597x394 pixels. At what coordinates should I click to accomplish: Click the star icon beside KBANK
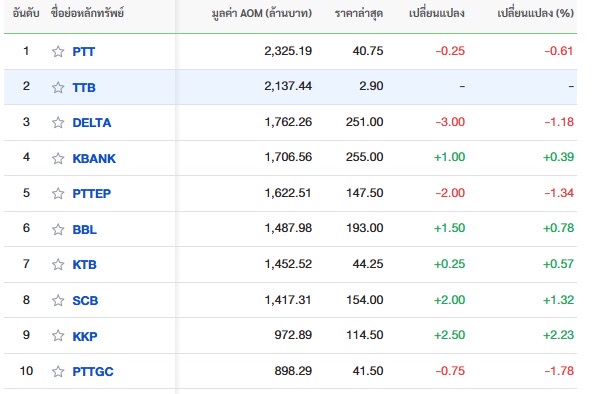pyautogui.click(x=58, y=158)
